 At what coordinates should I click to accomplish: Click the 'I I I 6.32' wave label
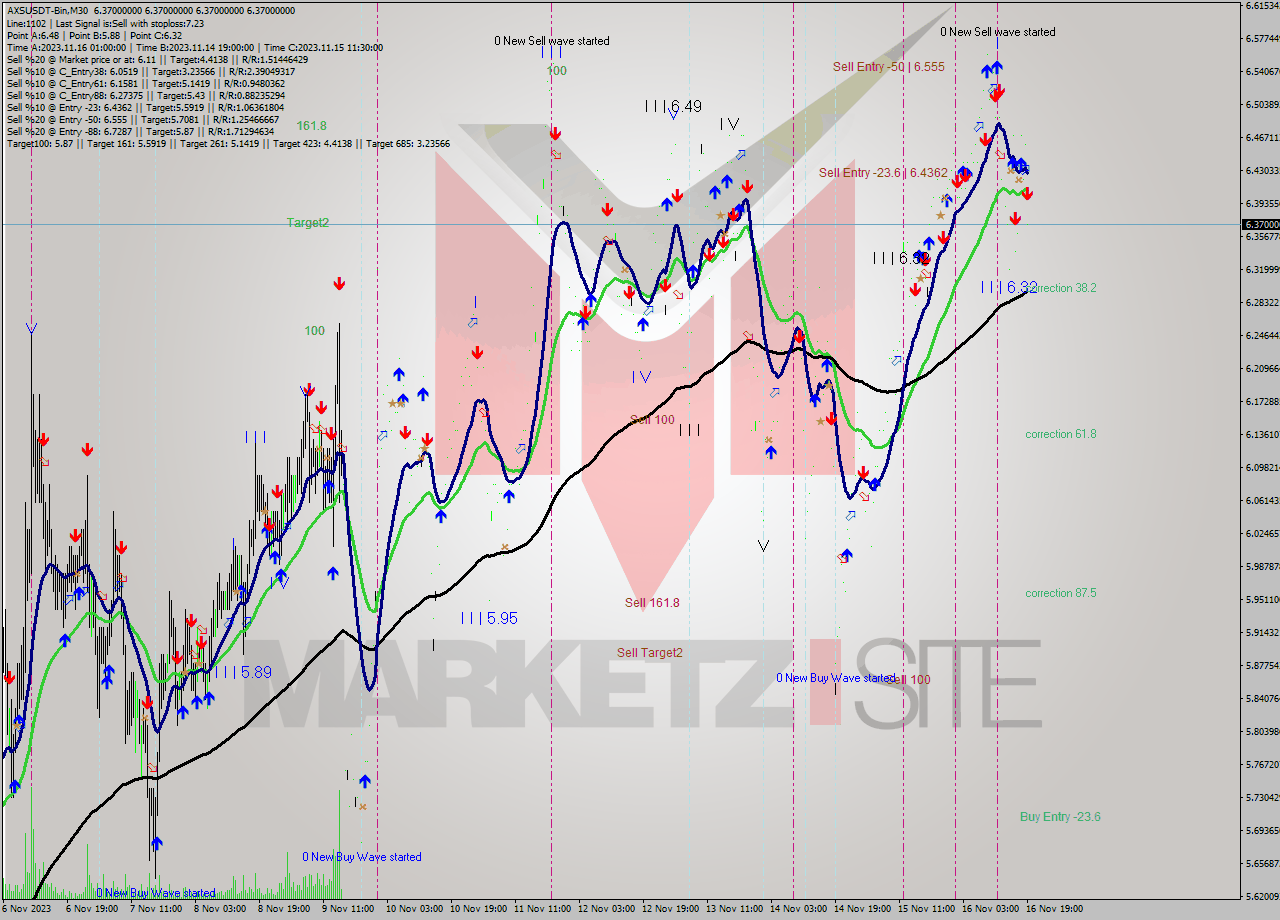(1009, 287)
